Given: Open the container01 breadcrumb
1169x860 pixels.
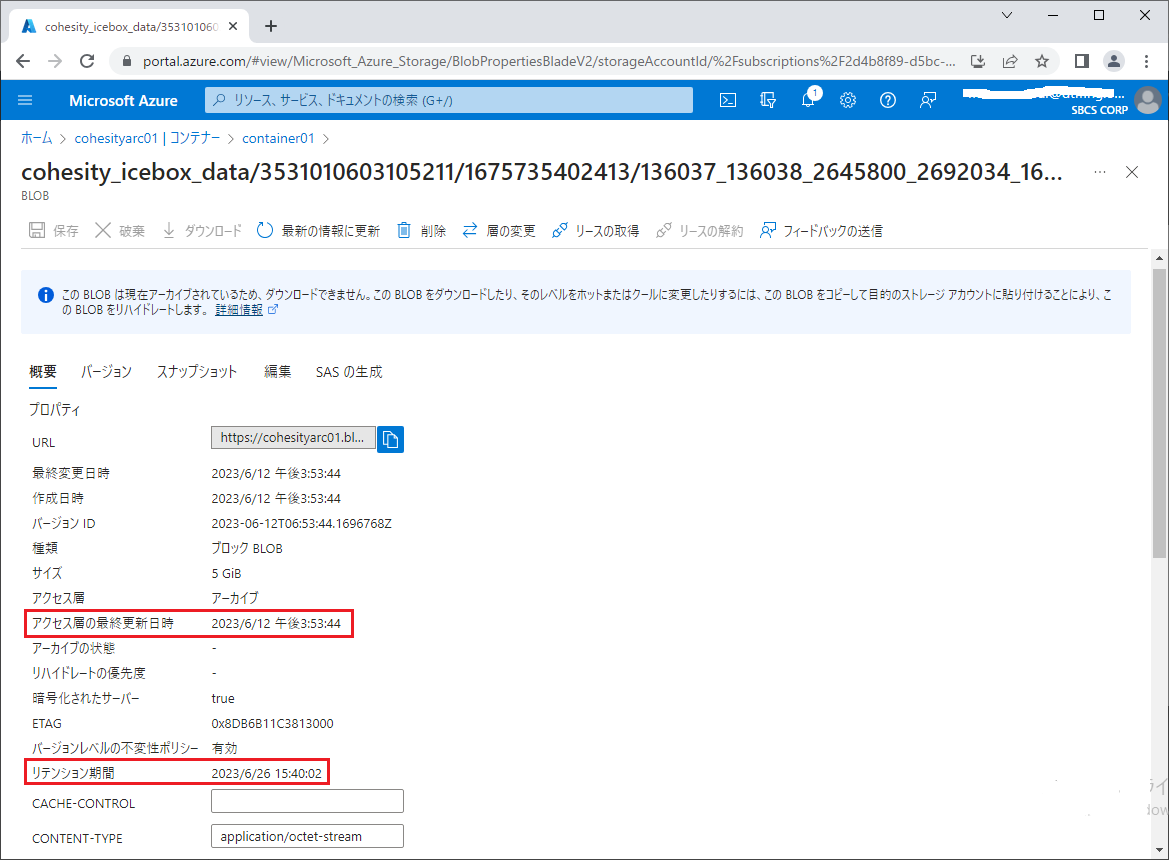Looking at the screenshot, I should pos(278,138).
